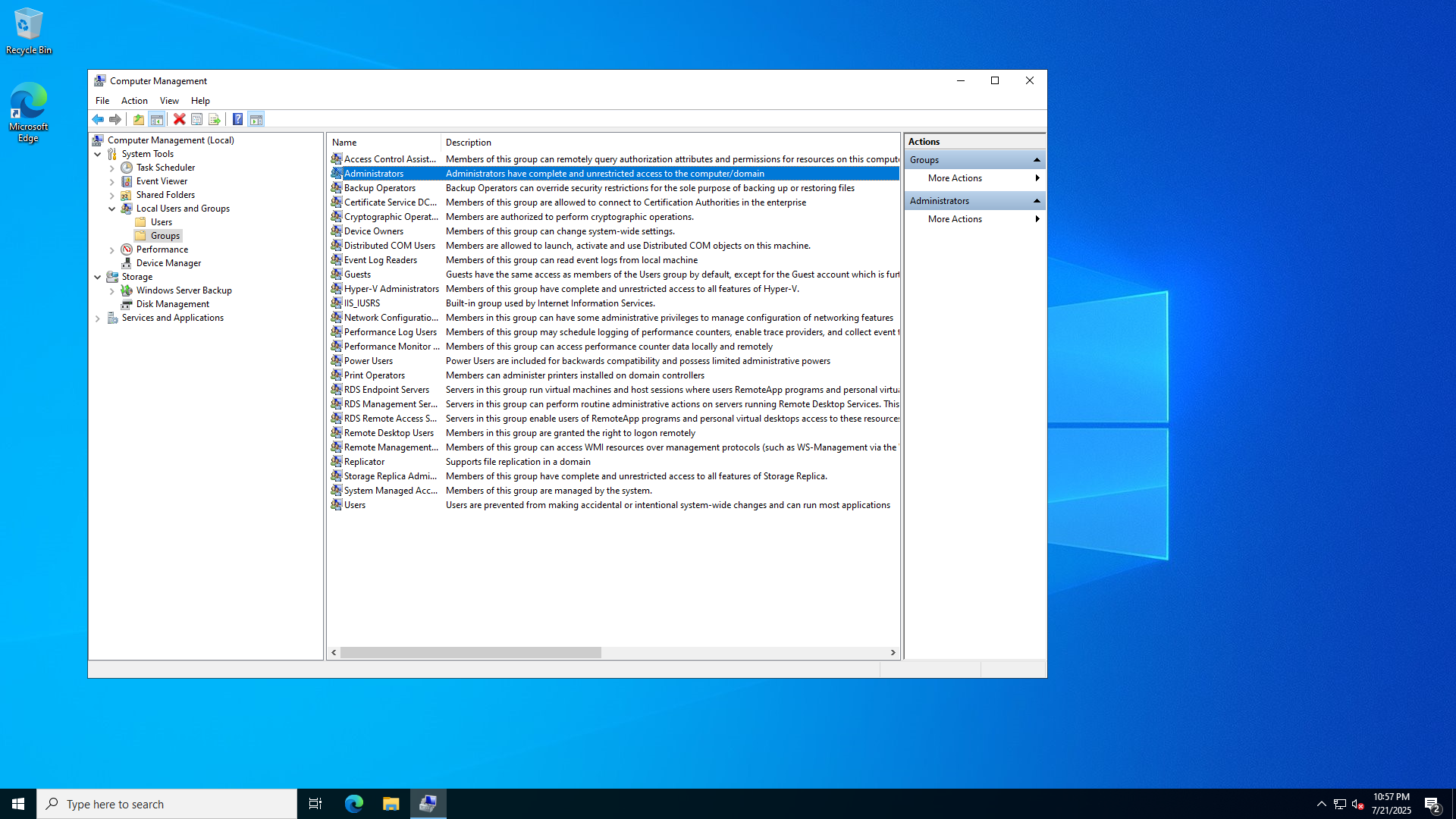Screen dimensions: 1456x819
Task: Sort list by Description column header
Action: click(x=468, y=143)
